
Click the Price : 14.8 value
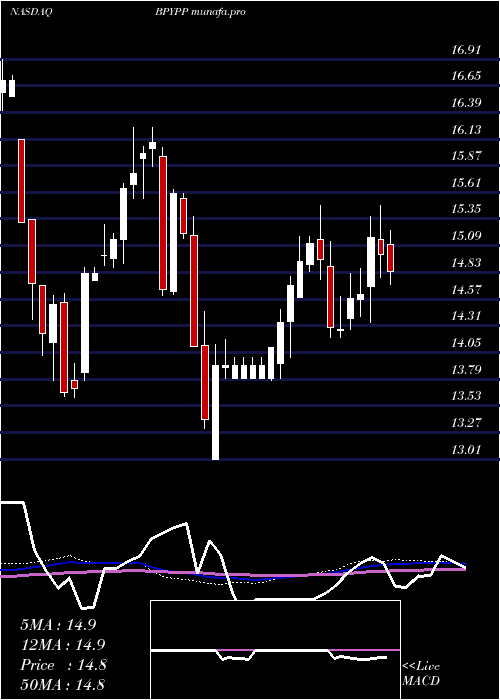tap(63, 665)
